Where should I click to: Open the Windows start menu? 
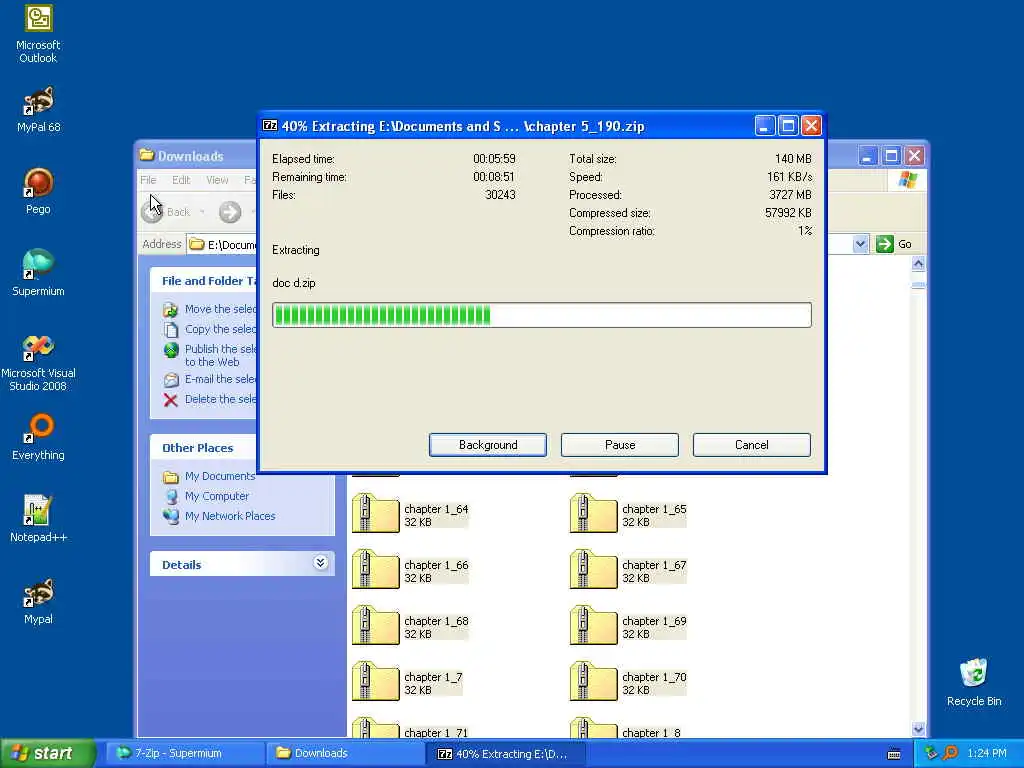(47, 753)
